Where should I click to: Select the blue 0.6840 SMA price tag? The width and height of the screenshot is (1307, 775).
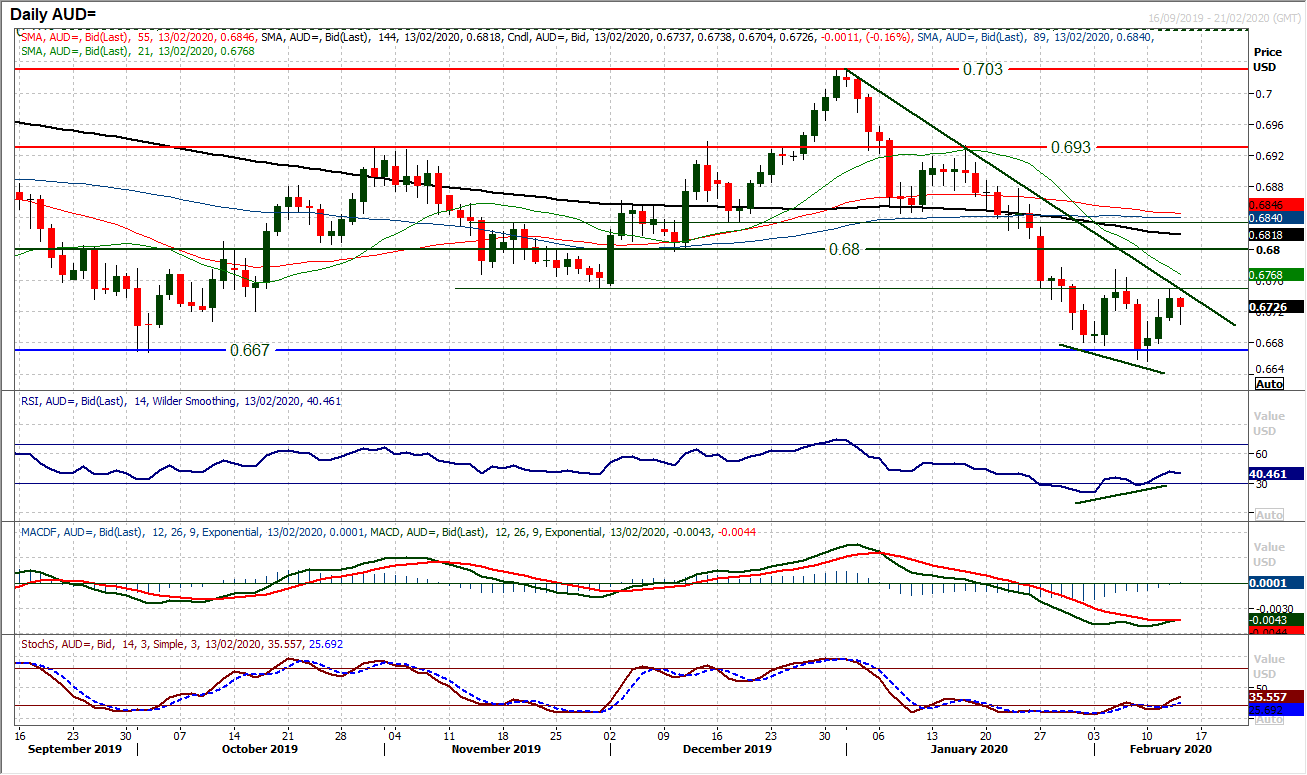(1275, 216)
